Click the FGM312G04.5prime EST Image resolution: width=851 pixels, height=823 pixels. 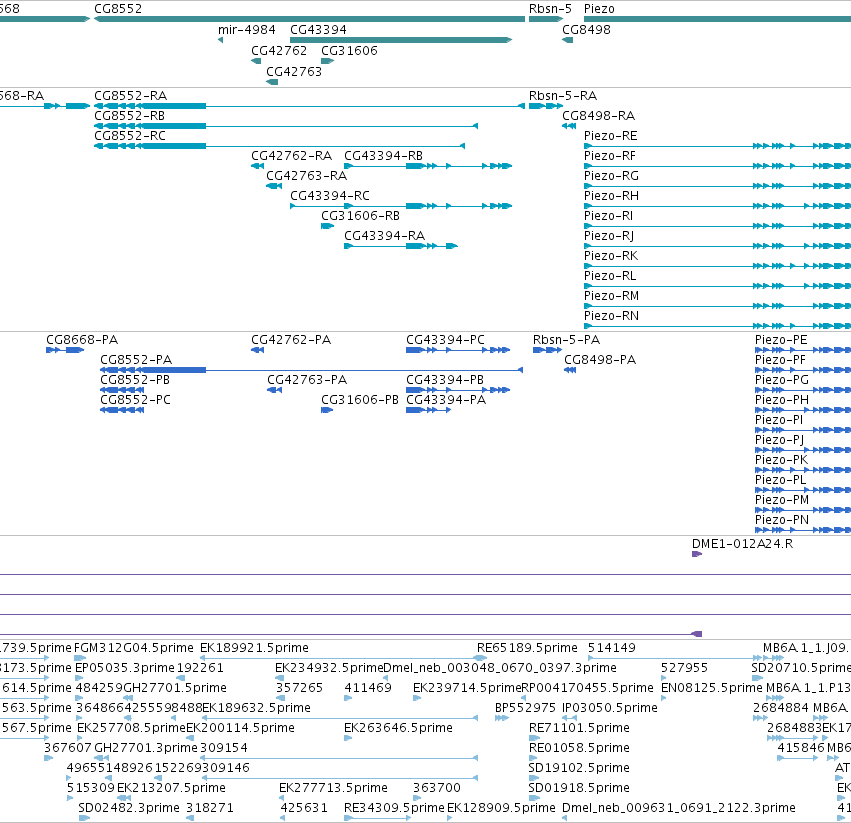pos(134,648)
